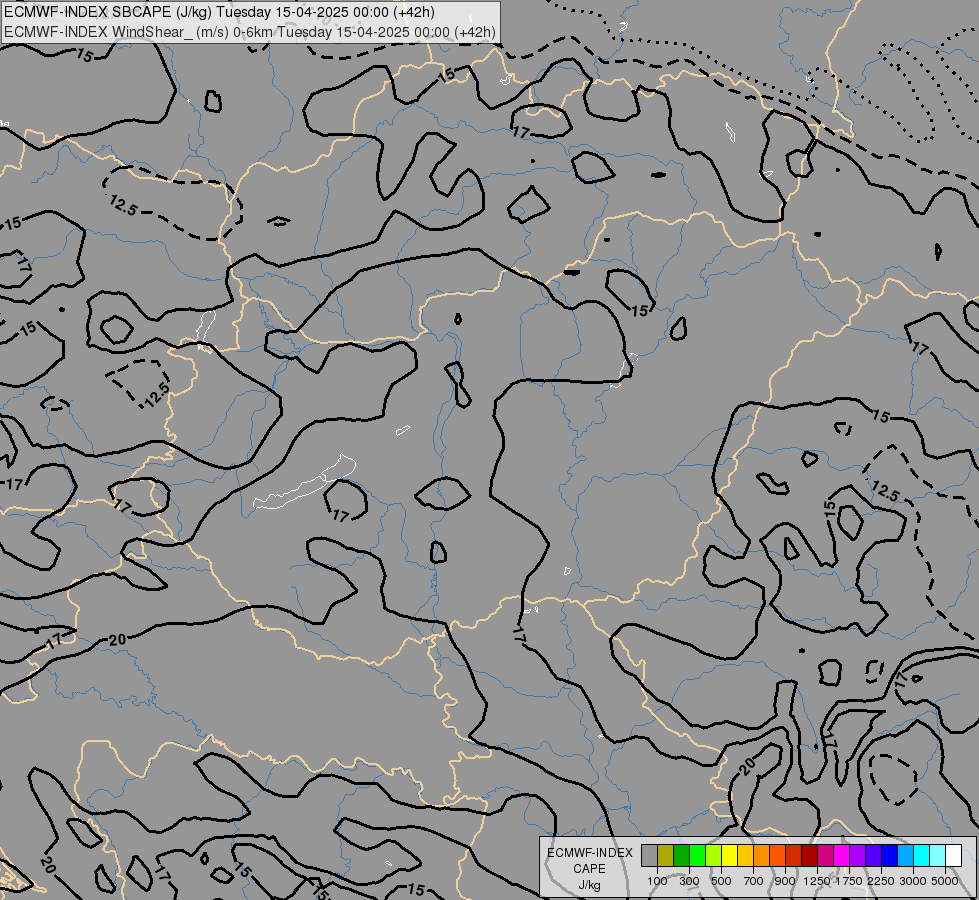Click the "900" legend value
This screenshot has width=979, height=900.
(x=785, y=881)
